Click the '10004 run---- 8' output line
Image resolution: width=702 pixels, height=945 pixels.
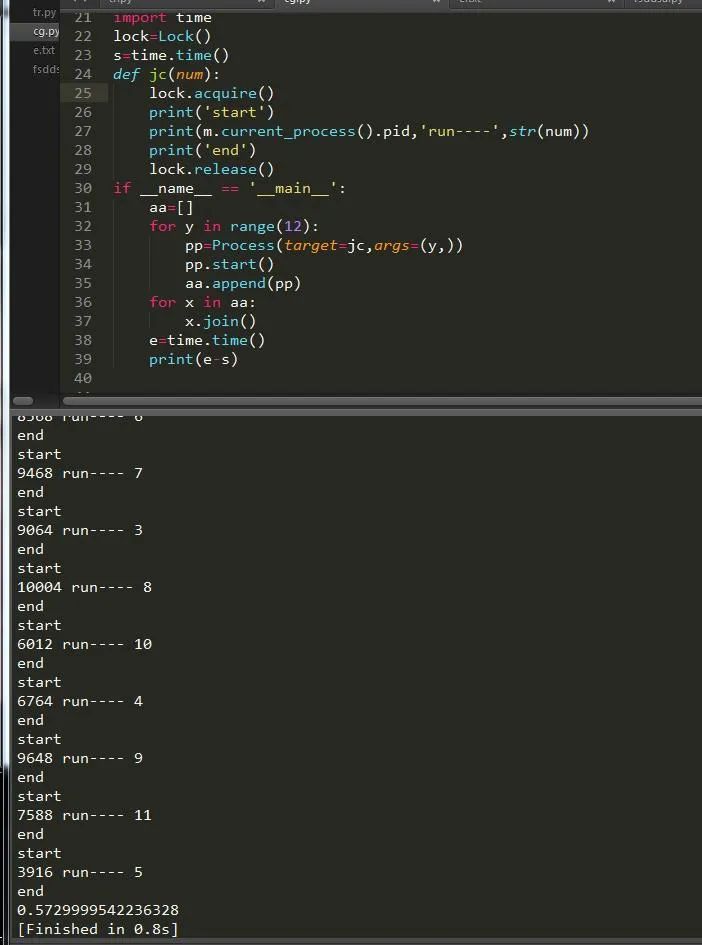(84, 586)
